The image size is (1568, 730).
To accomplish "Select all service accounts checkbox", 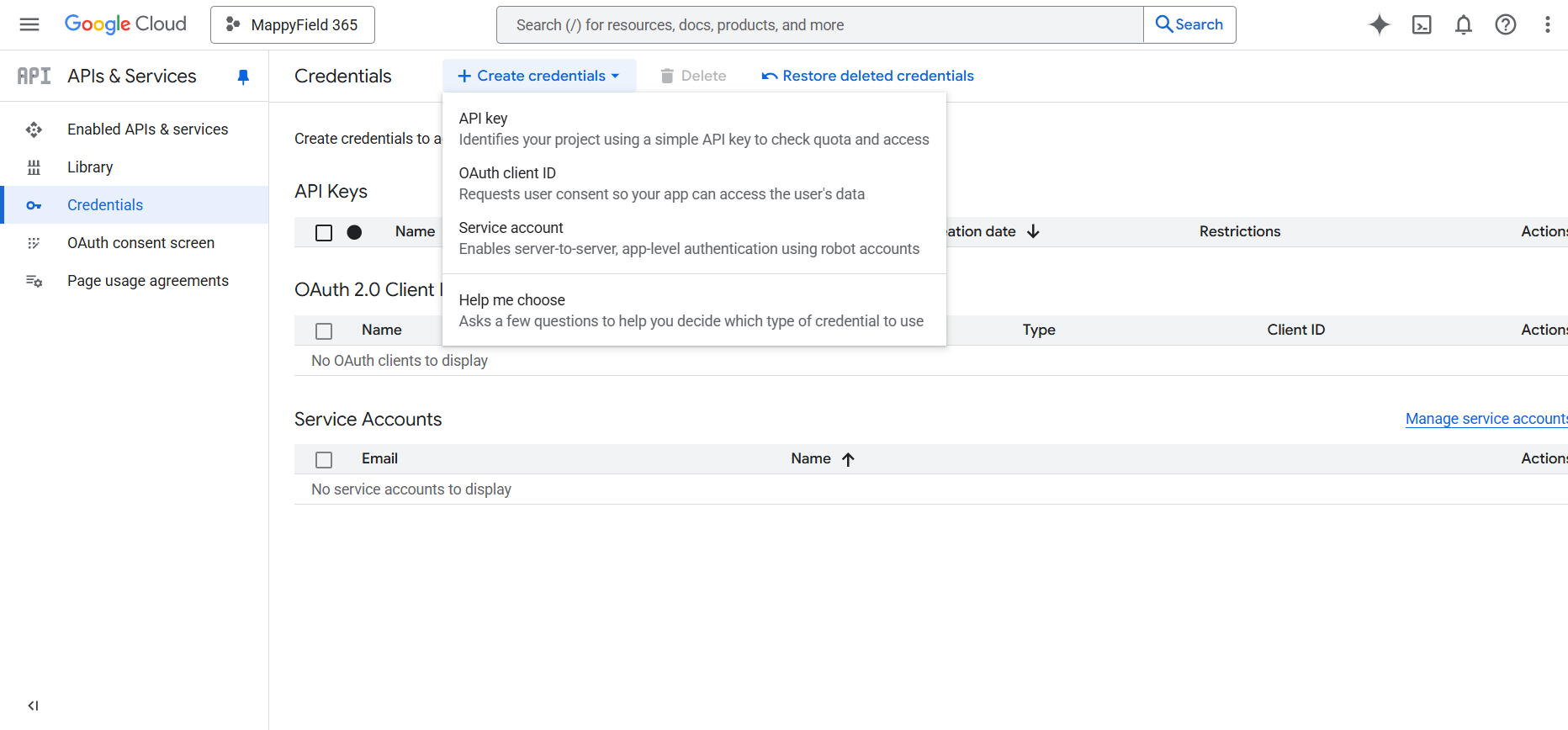I will click(324, 460).
